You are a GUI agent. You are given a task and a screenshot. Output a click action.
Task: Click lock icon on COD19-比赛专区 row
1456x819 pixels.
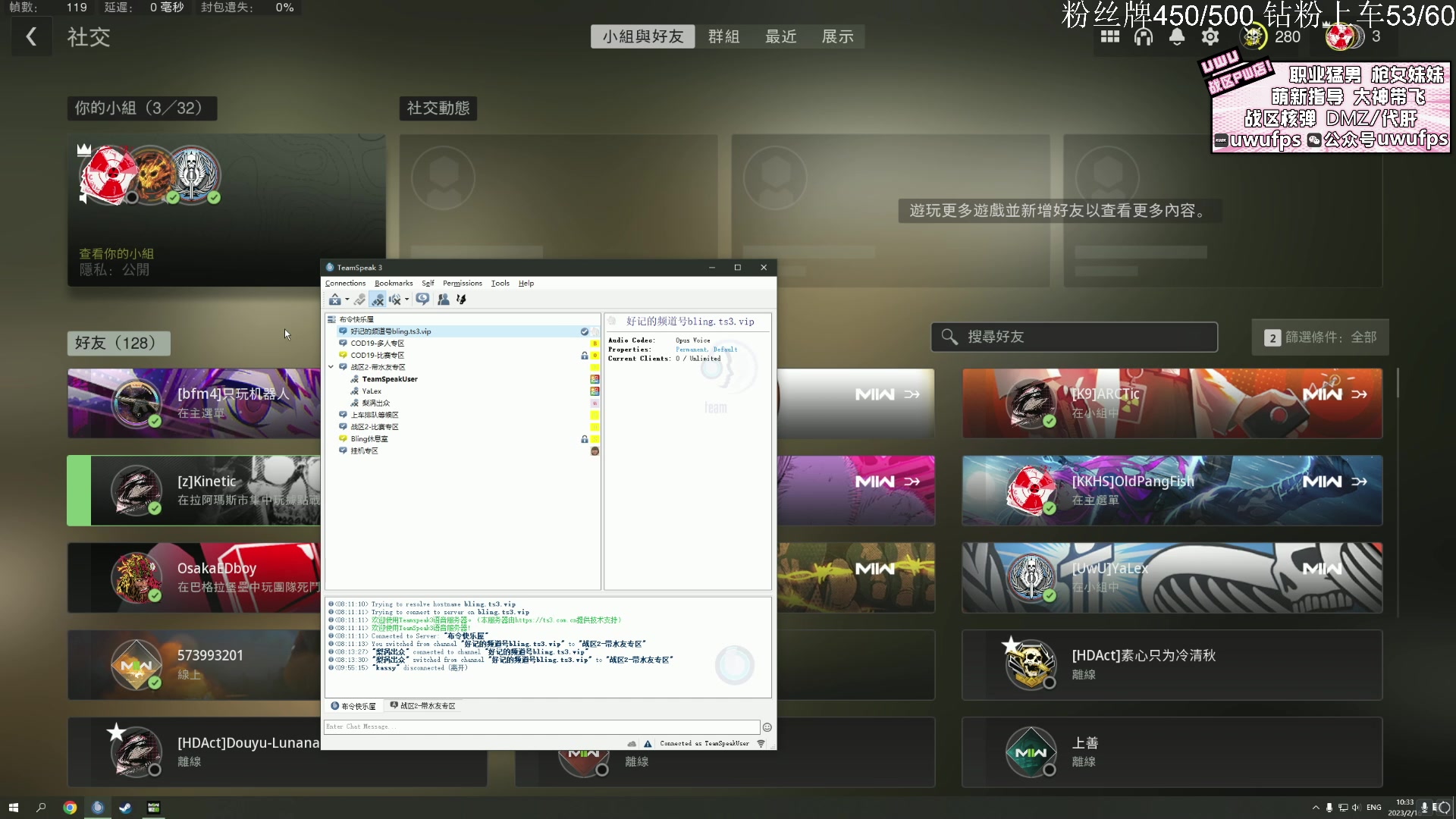585,356
